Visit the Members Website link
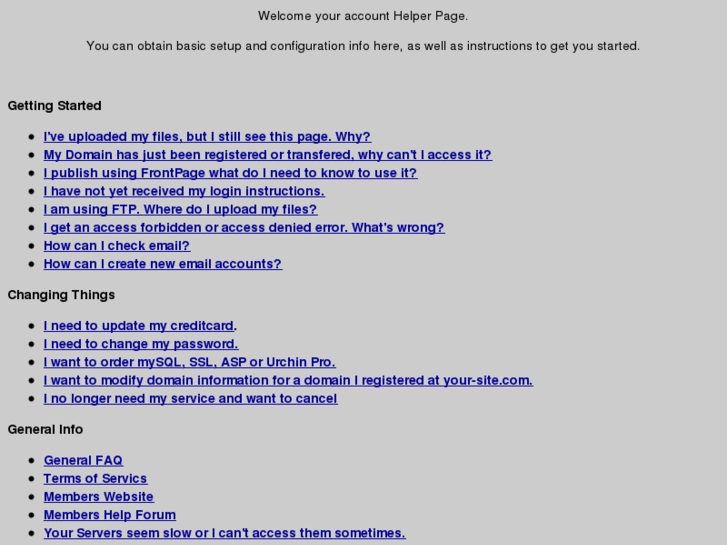Image resolution: width=727 pixels, height=545 pixels. (99, 497)
